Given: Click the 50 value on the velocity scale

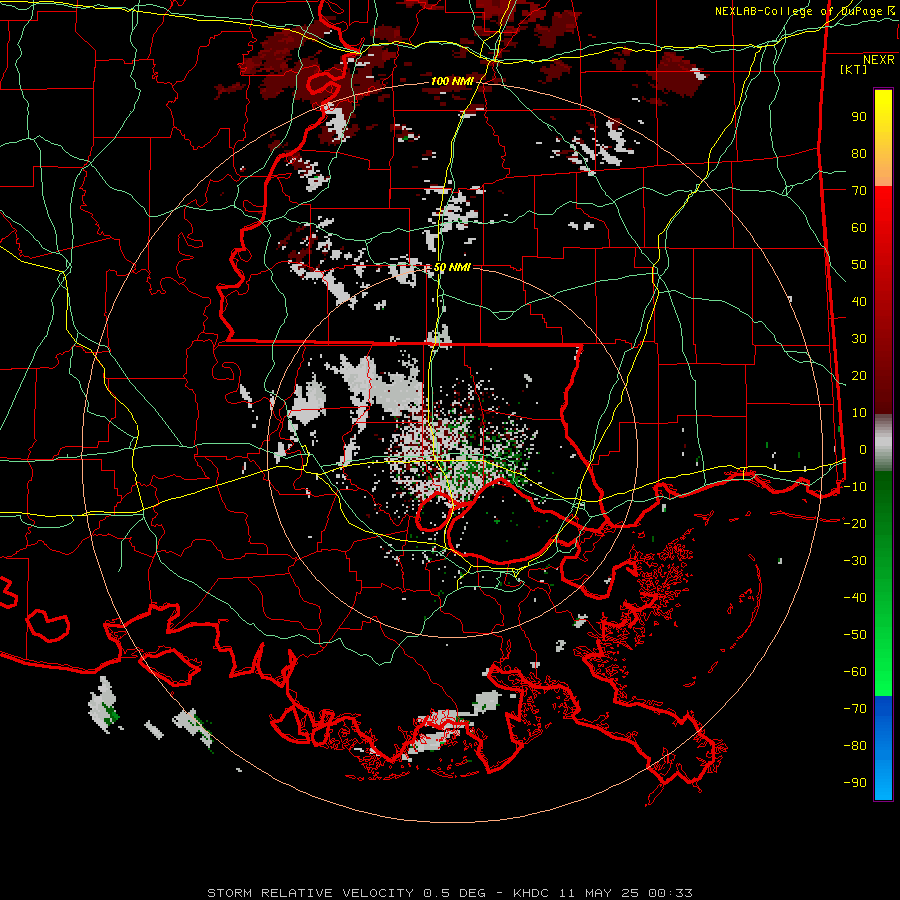Looking at the screenshot, I should click(859, 265).
